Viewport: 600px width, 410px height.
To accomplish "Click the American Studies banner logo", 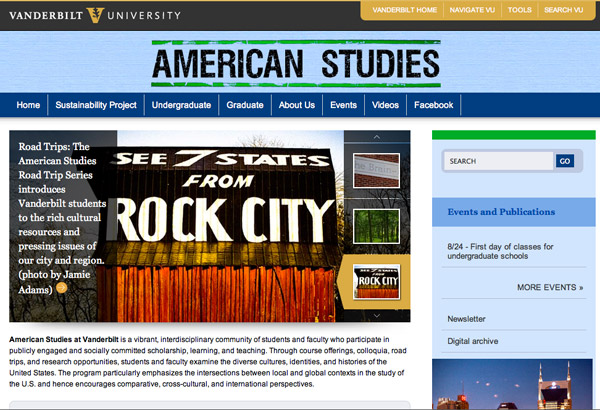I will point(295,64).
